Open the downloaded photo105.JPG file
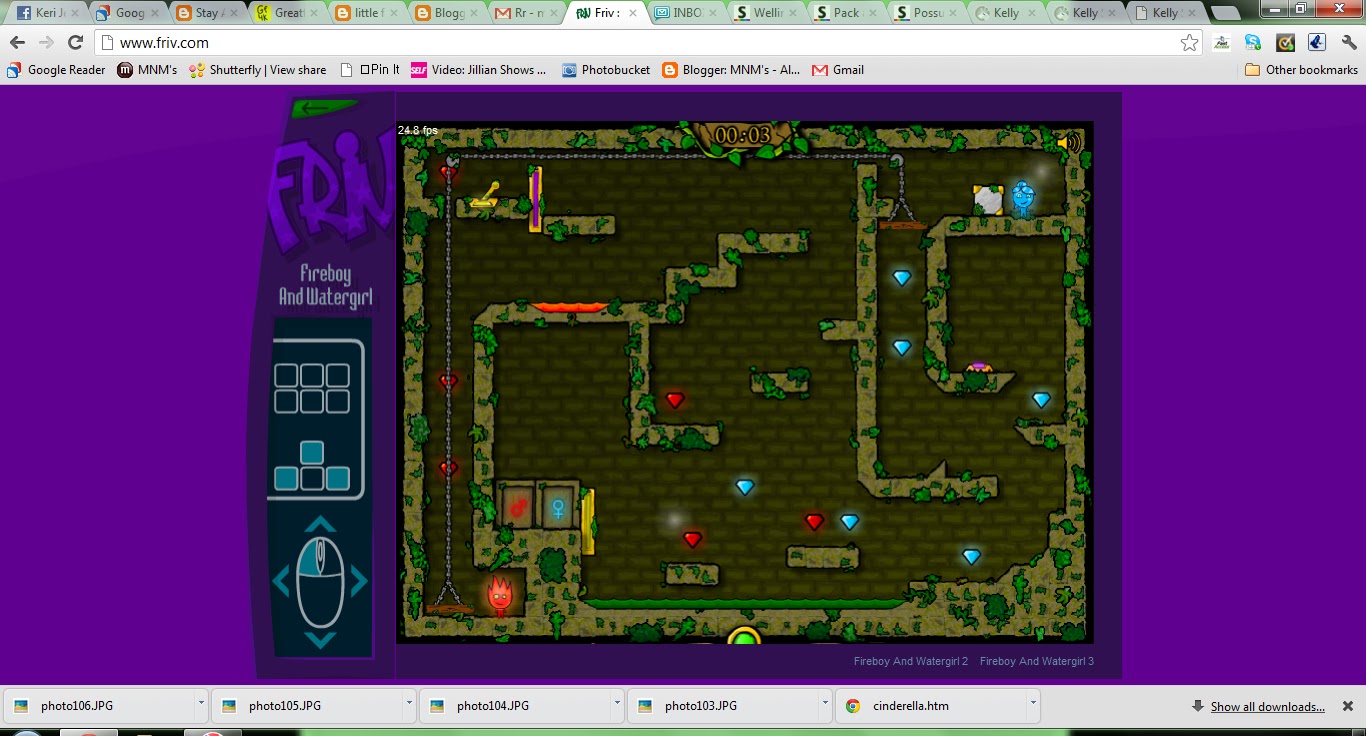Image resolution: width=1366 pixels, height=736 pixels. tap(307, 706)
